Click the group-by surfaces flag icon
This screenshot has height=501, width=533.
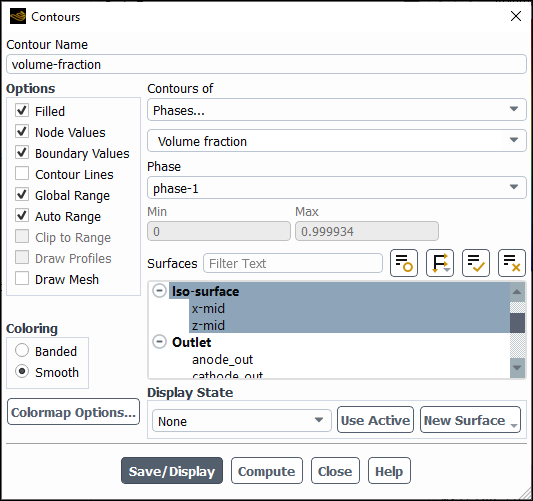pos(440,263)
